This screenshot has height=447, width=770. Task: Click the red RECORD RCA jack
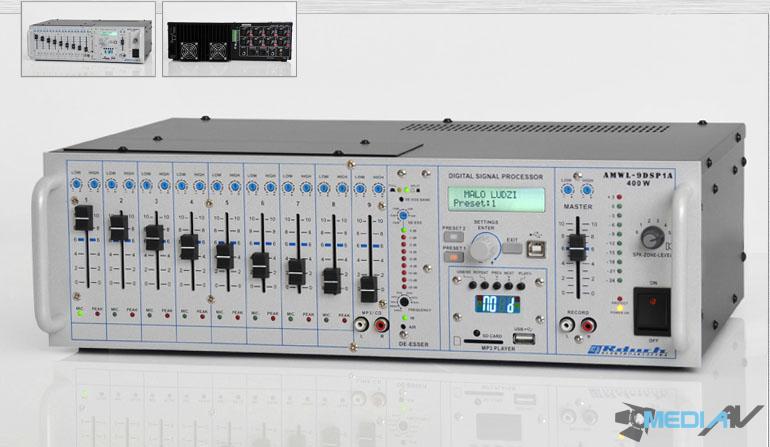coord(588,325)
